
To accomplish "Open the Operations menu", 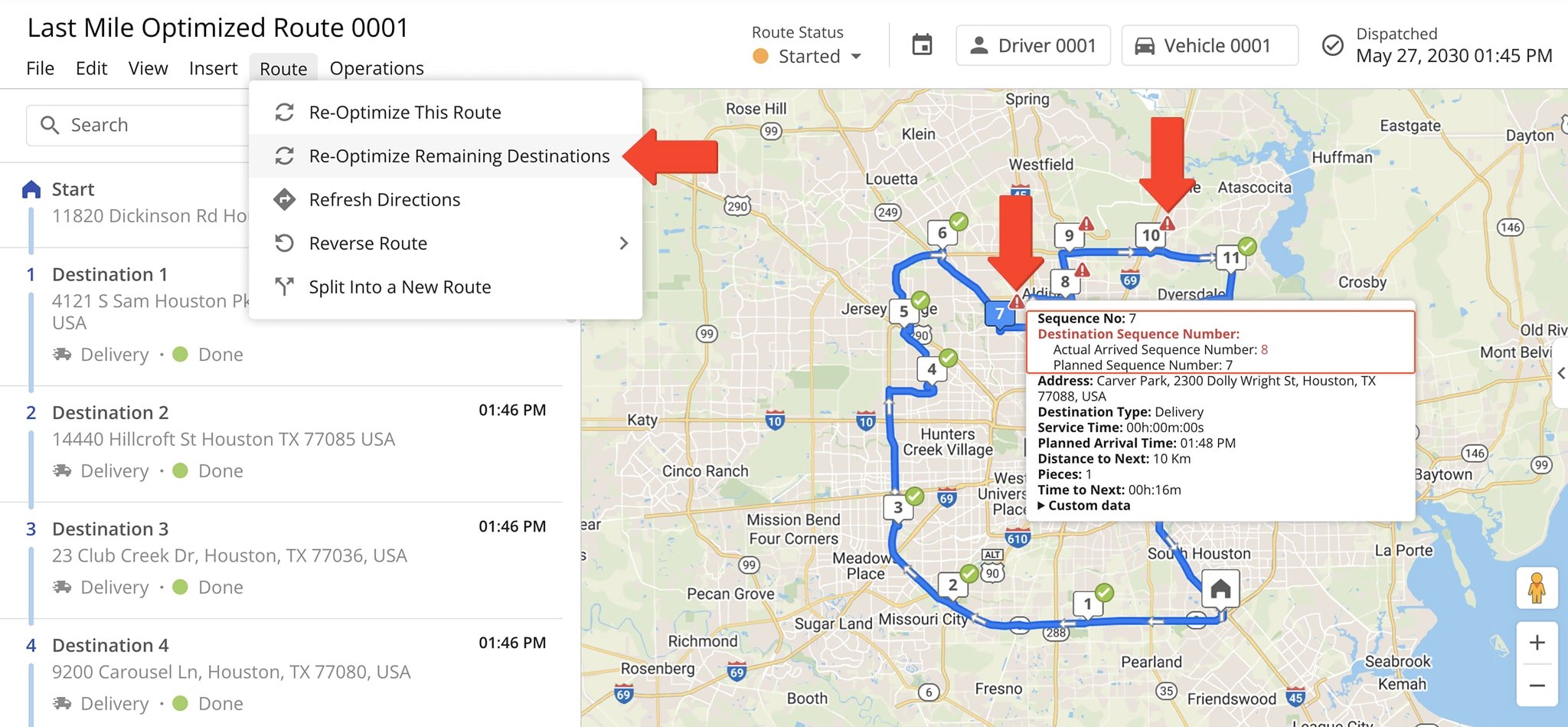I will coord(377,68).
